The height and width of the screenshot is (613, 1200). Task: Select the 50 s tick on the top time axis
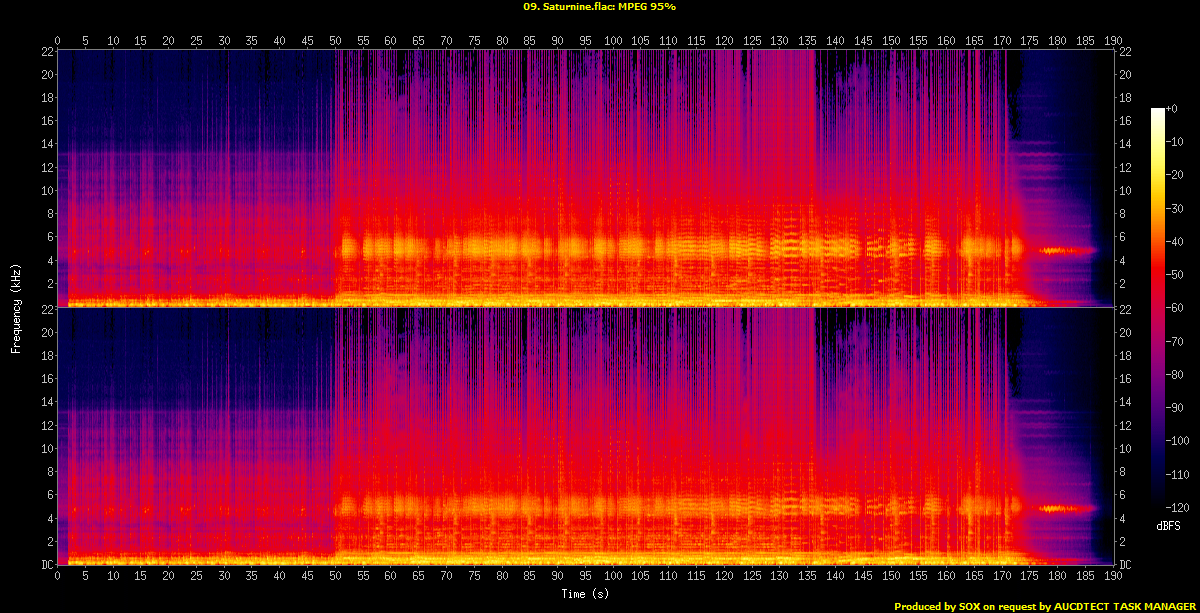pyautogui.click(x=335, y=41)
